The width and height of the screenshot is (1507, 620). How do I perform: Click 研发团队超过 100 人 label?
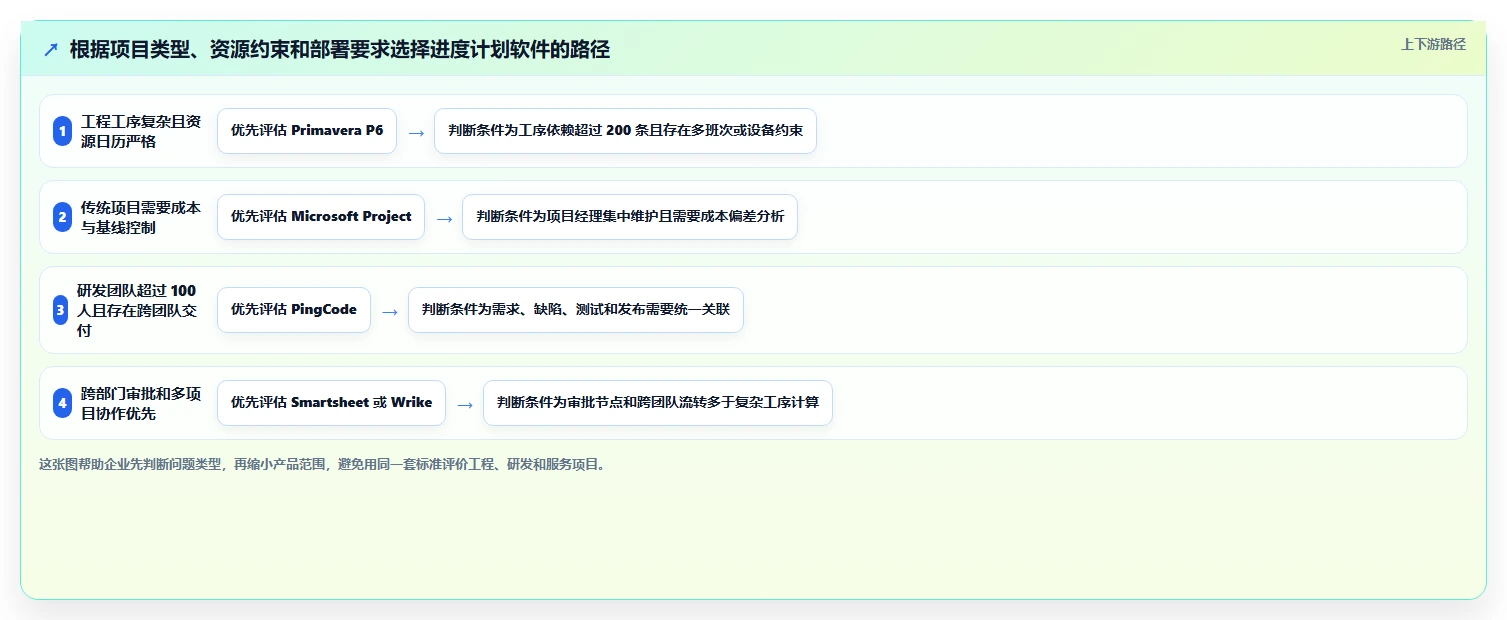click(137, 310)
